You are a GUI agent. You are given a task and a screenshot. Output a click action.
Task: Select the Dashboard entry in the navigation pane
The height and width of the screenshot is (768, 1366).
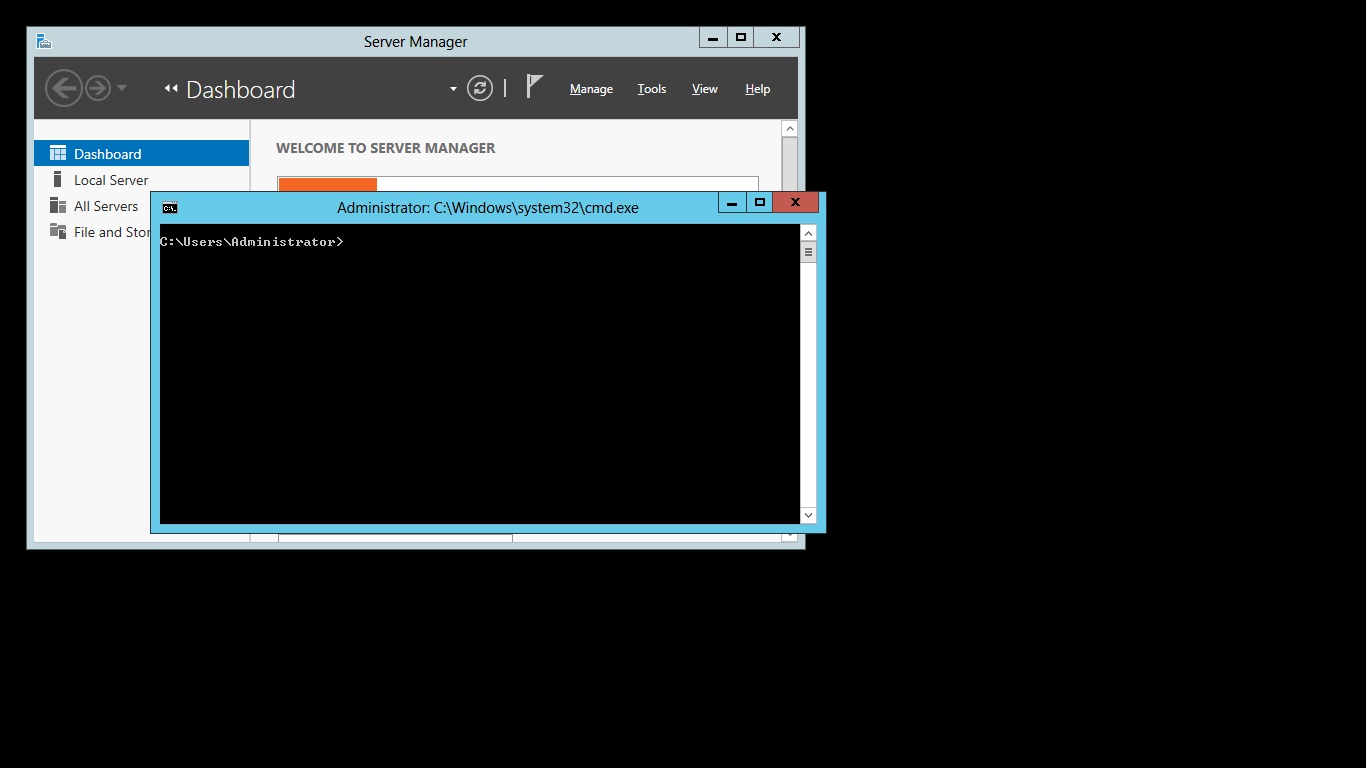(x=109, y=152)
